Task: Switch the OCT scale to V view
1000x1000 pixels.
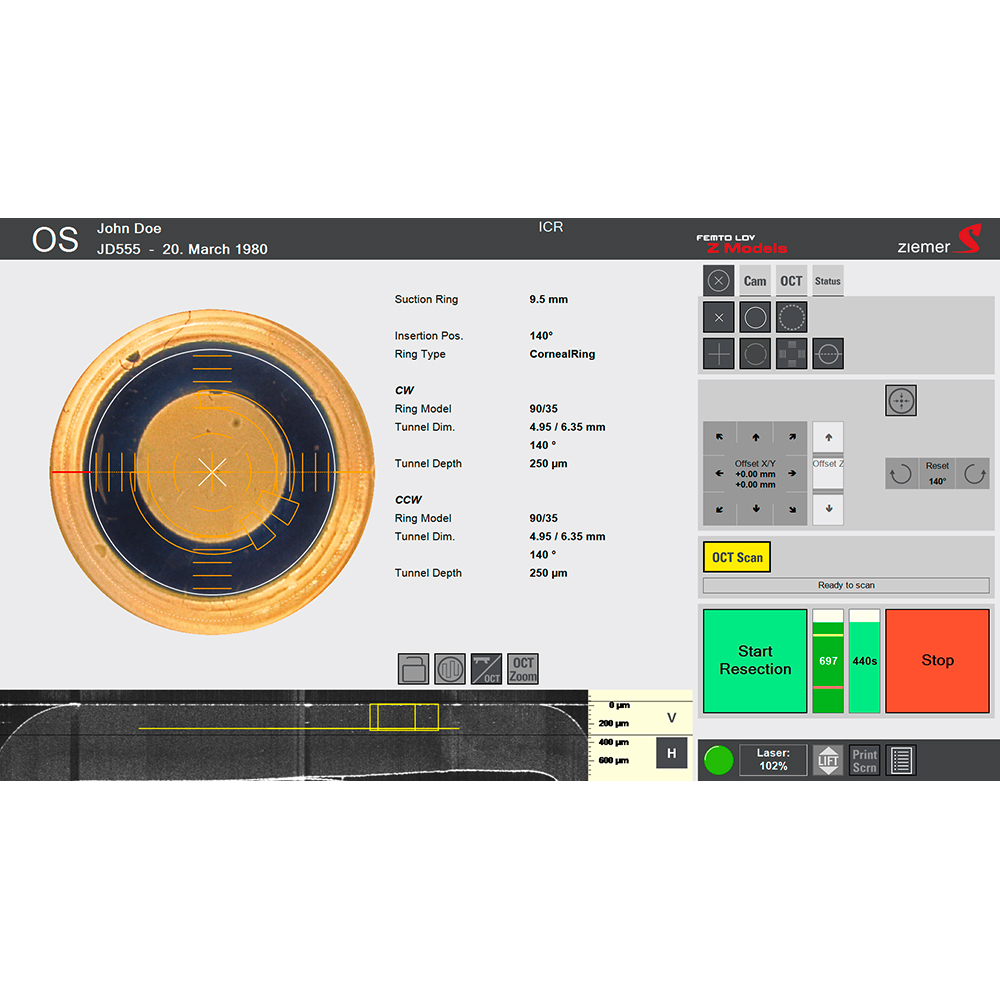Action: [x=671, y=717]
